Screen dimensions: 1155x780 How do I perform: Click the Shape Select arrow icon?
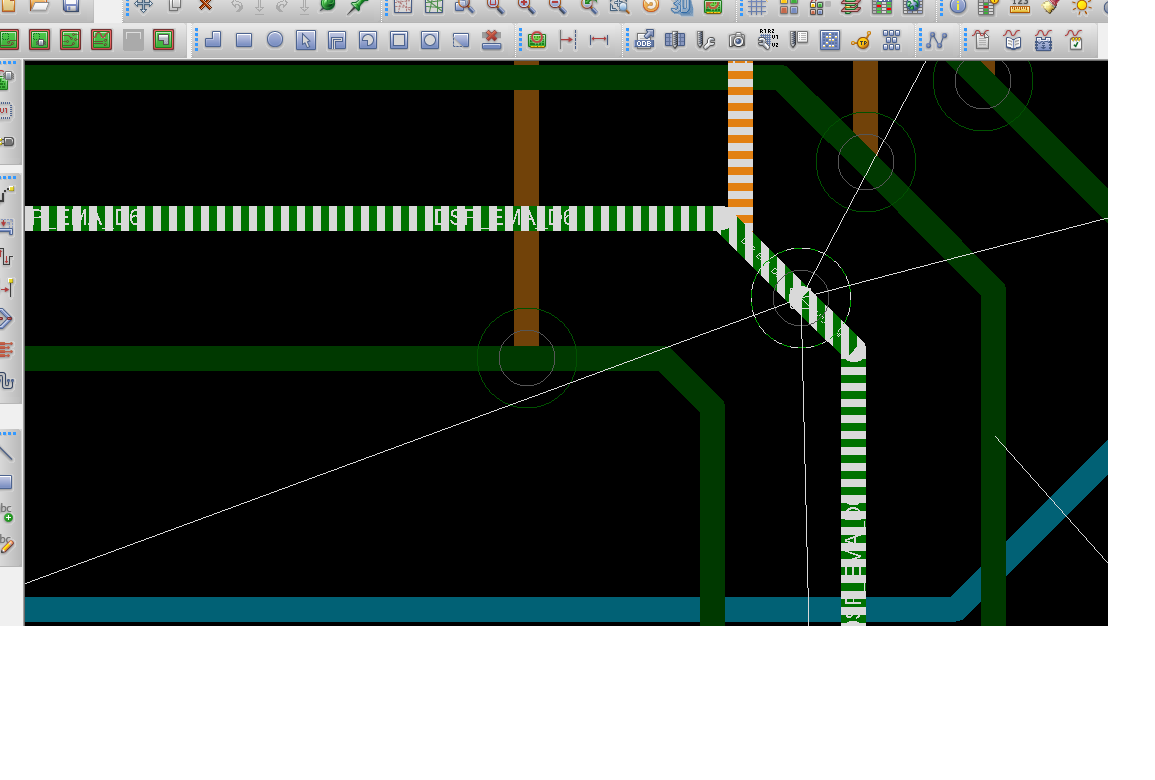[x=306, y=40]
